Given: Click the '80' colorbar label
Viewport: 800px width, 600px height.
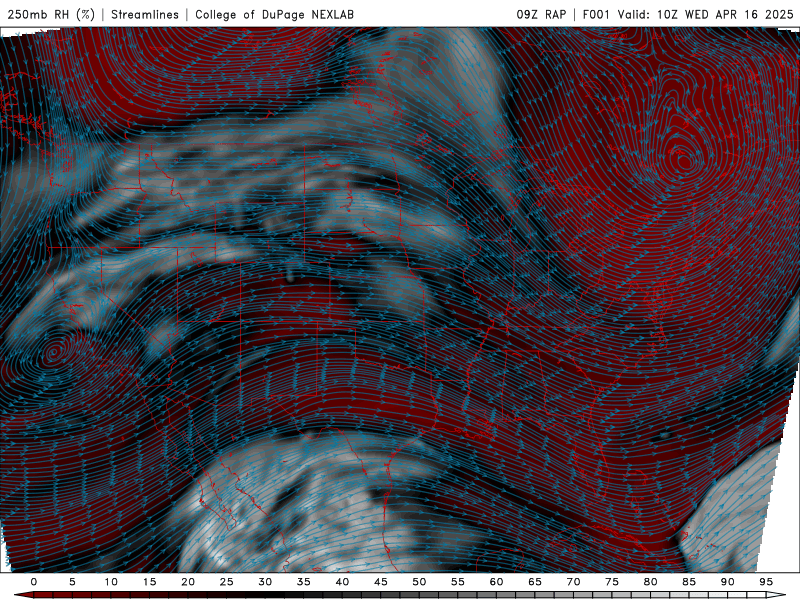Looking at the screenshot, I should click(x=651, y=582).
